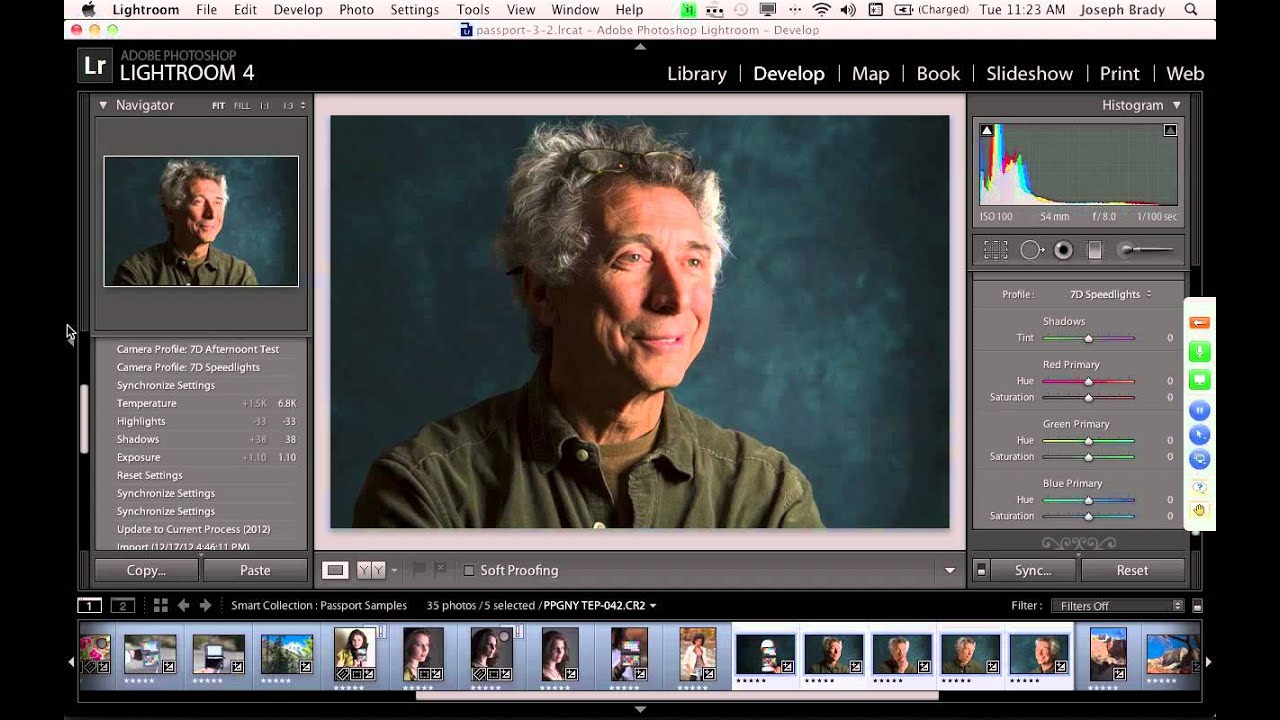This screenshot has height=720, width=1280.
Task: Set Navigator zoom to FIT
Action: [218, 105]
